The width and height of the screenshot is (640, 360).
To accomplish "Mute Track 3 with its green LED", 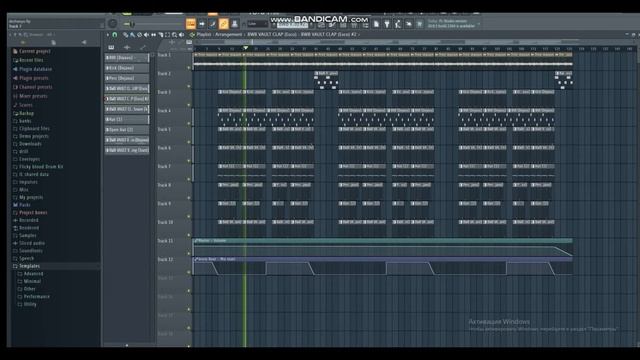I will pos(189,105).
